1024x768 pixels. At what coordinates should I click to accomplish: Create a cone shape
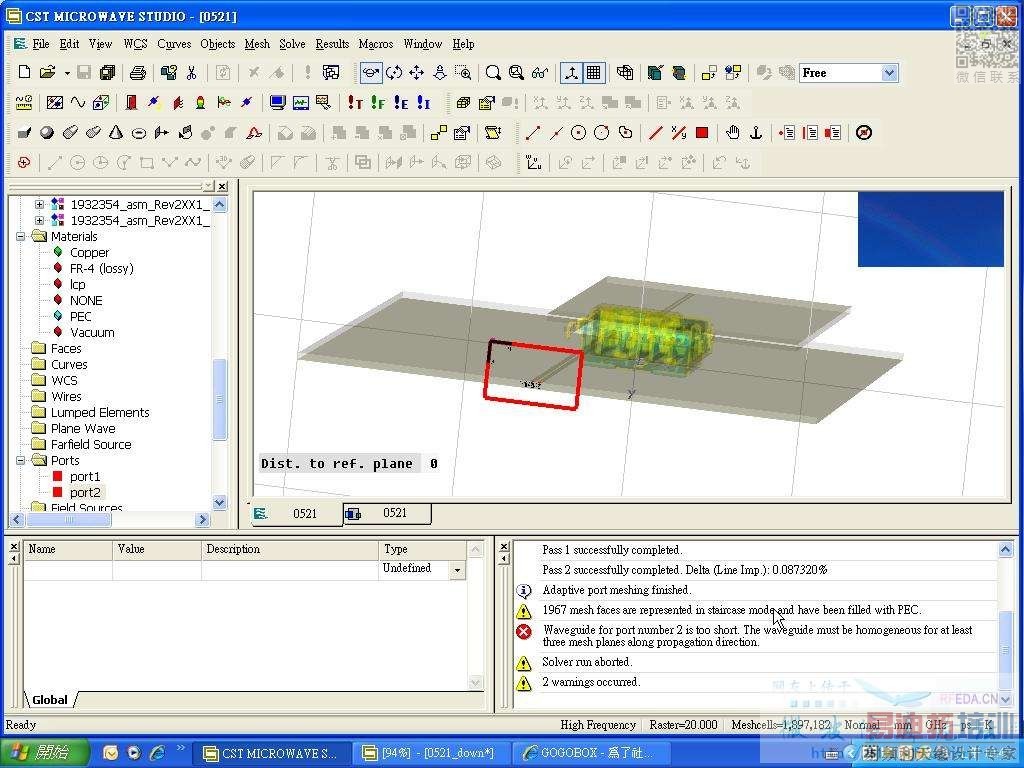[116, 133]
